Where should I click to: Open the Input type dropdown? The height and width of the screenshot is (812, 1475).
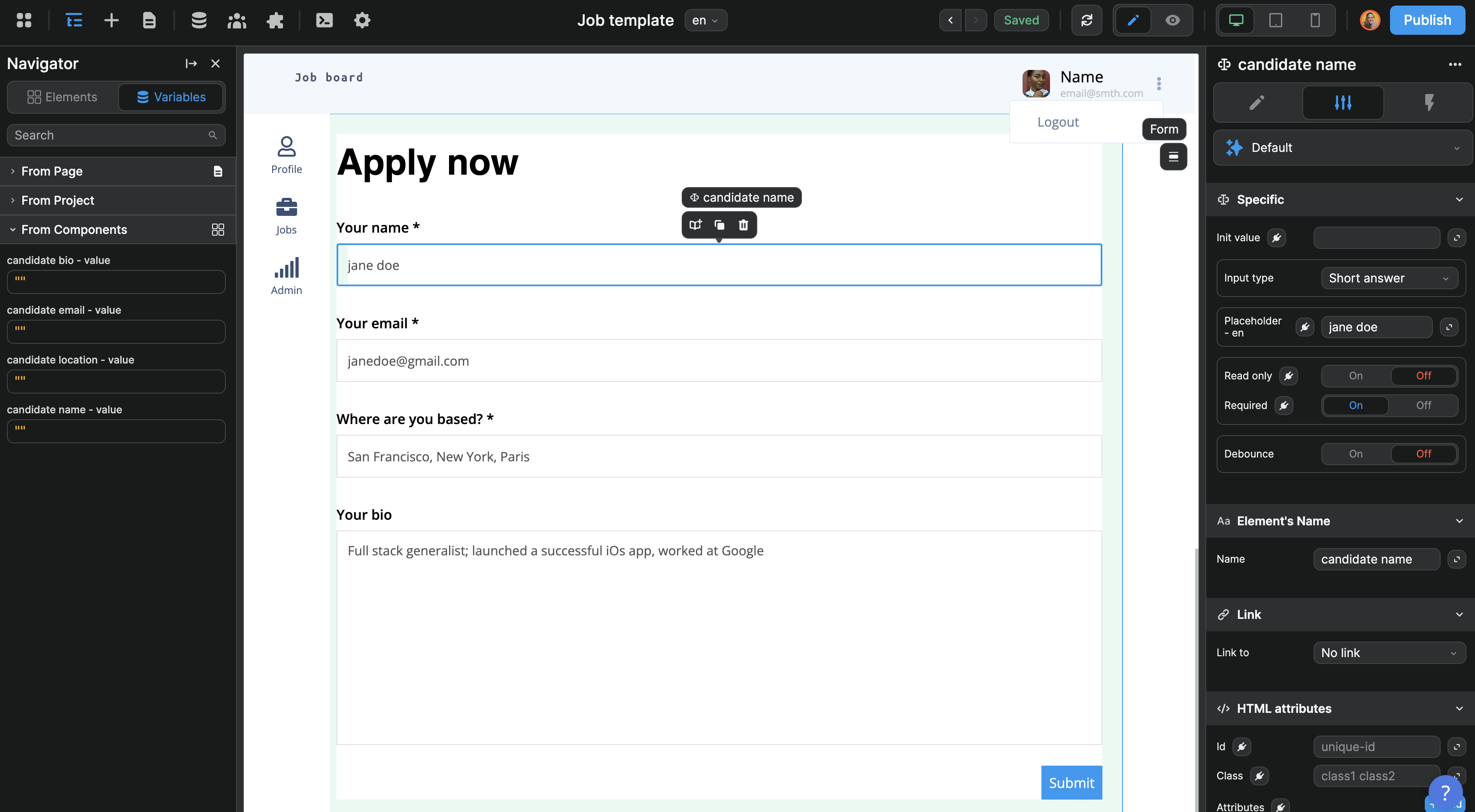[x=1389, y=278]
